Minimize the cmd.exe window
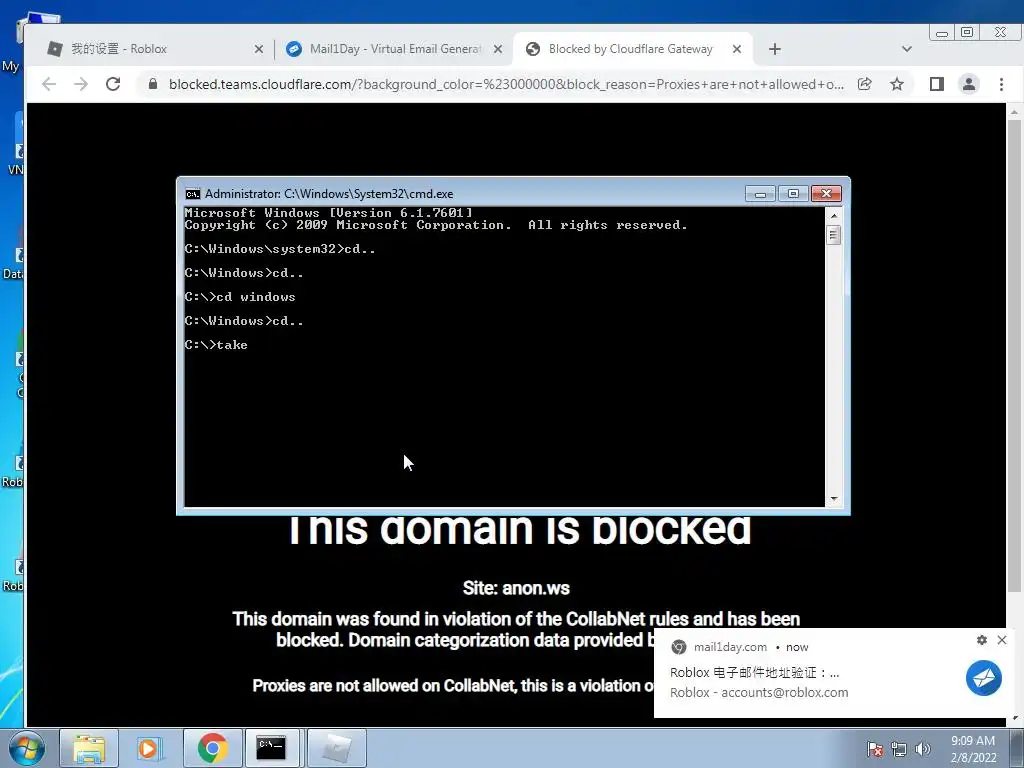 coord(760,194)
